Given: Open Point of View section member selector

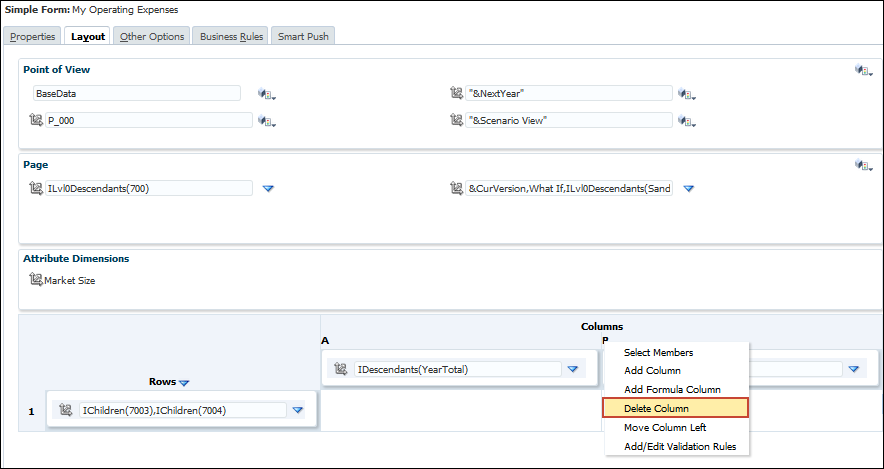Looking at the screenshot, I should click(864, 70).
